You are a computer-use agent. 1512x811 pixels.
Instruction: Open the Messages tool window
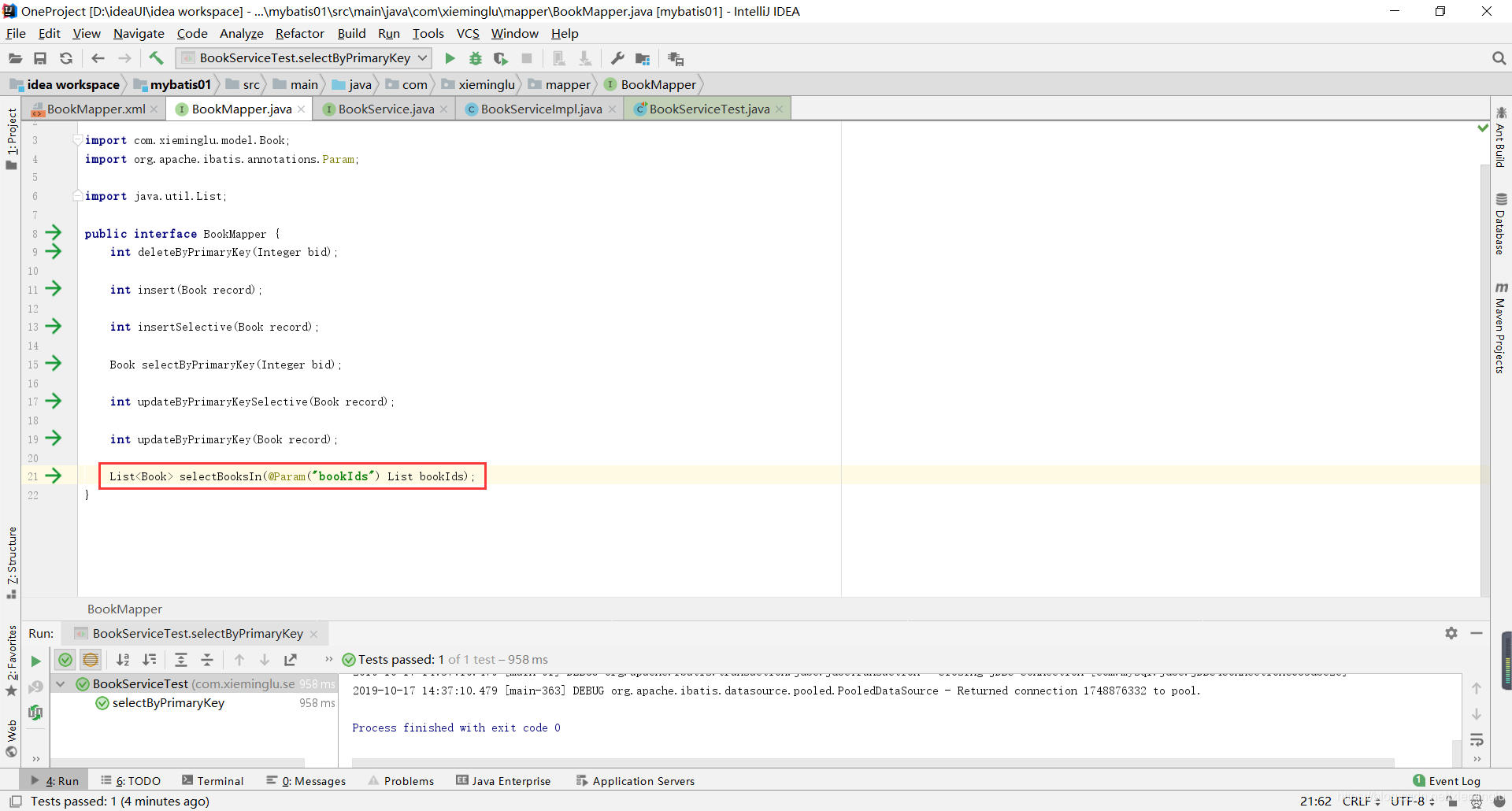306,780
